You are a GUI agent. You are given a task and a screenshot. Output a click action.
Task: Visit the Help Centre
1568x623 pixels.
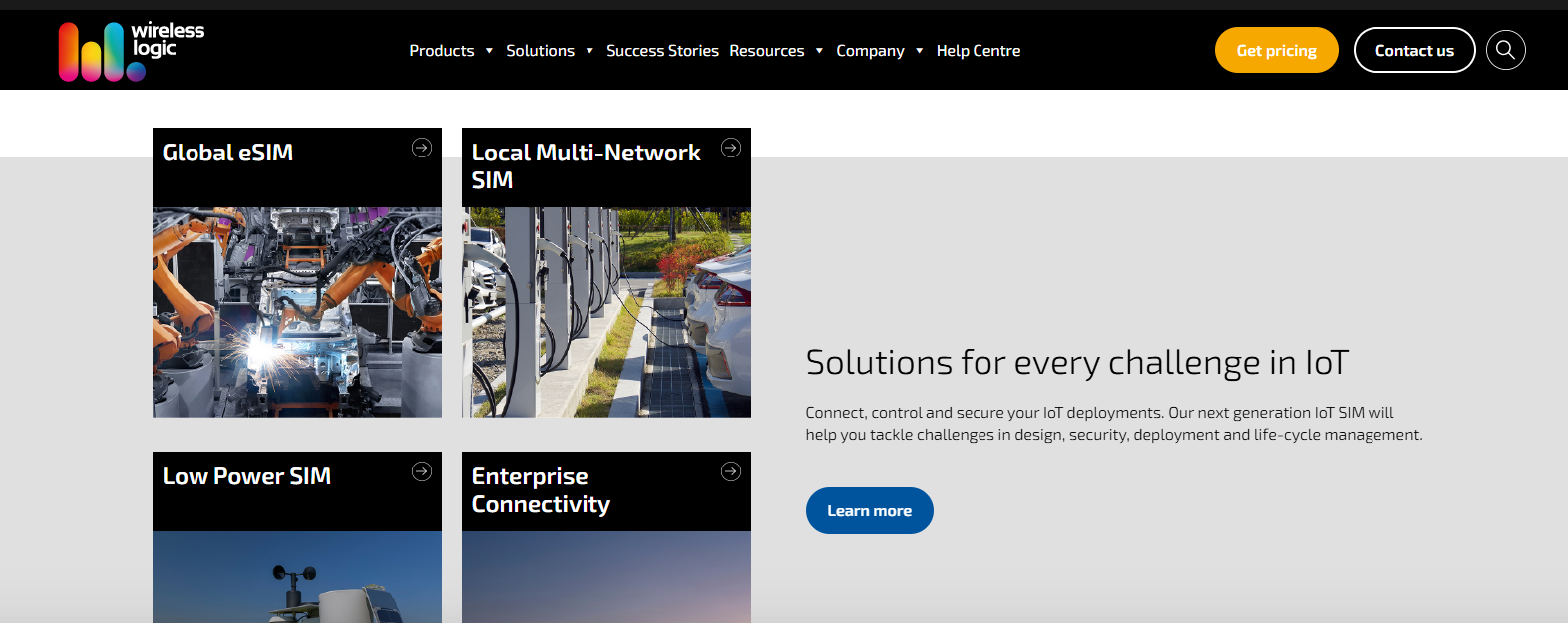(979, 51)
